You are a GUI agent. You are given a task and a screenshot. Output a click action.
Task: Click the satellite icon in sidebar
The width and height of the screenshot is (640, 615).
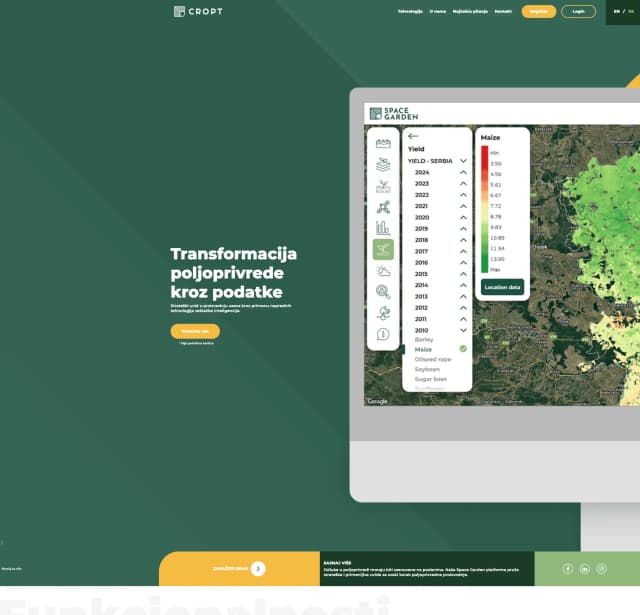[x=383, y=207]
